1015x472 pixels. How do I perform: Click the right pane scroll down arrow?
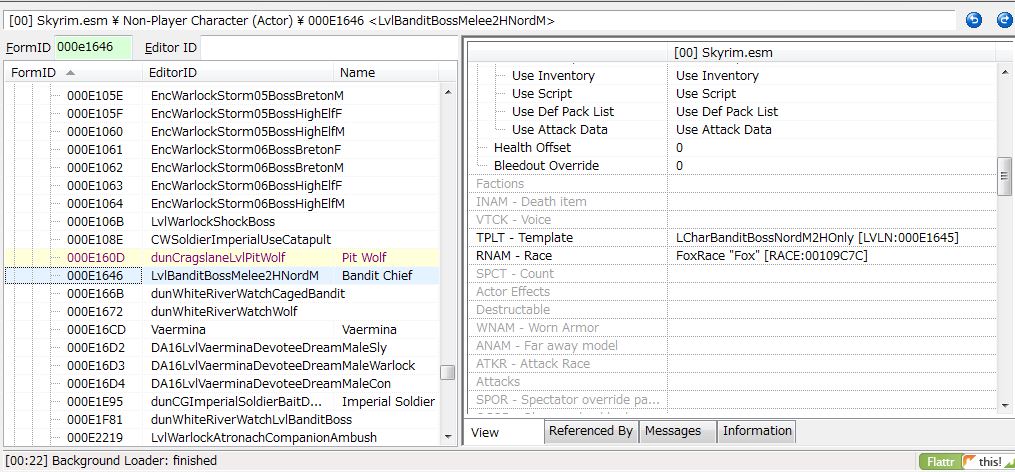[1005, 405]
